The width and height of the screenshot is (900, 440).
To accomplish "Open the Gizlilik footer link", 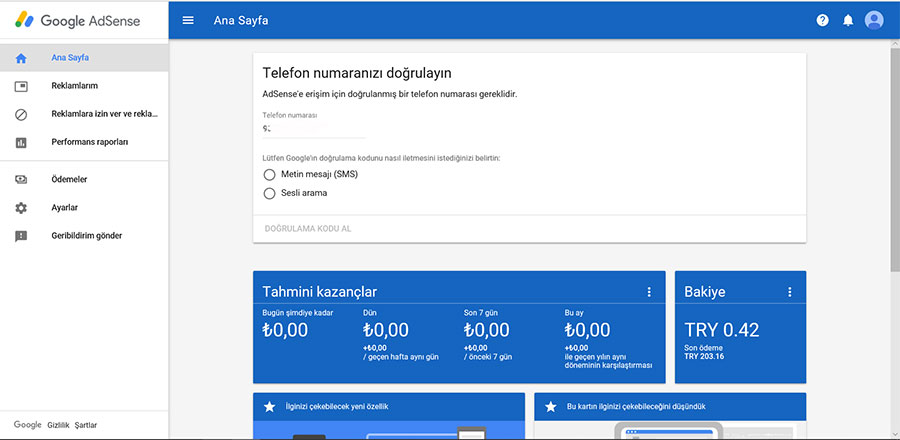I will point(58,426).
